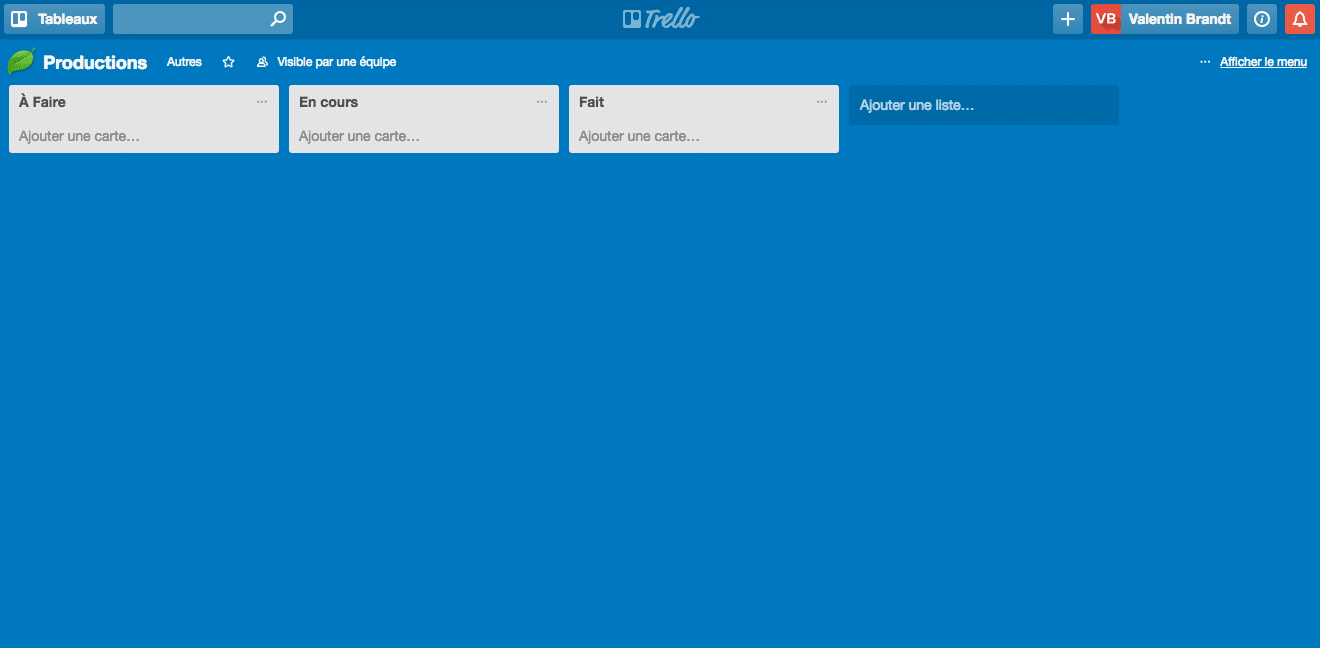
Task: Click the green leaf board icon
Action: [x=21, y=62]
